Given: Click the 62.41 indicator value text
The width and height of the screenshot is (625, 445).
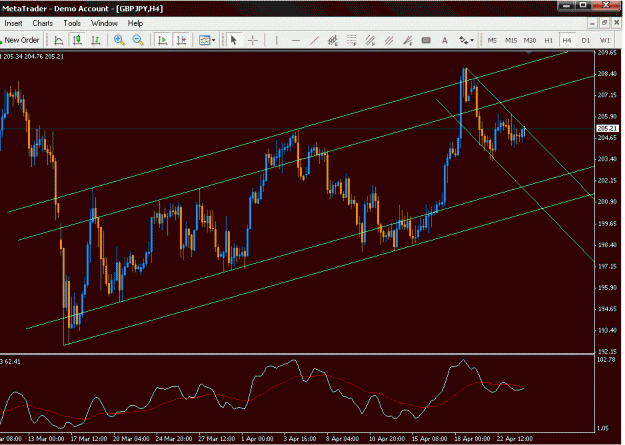Looking at the screenshot, I should point(12,362).
